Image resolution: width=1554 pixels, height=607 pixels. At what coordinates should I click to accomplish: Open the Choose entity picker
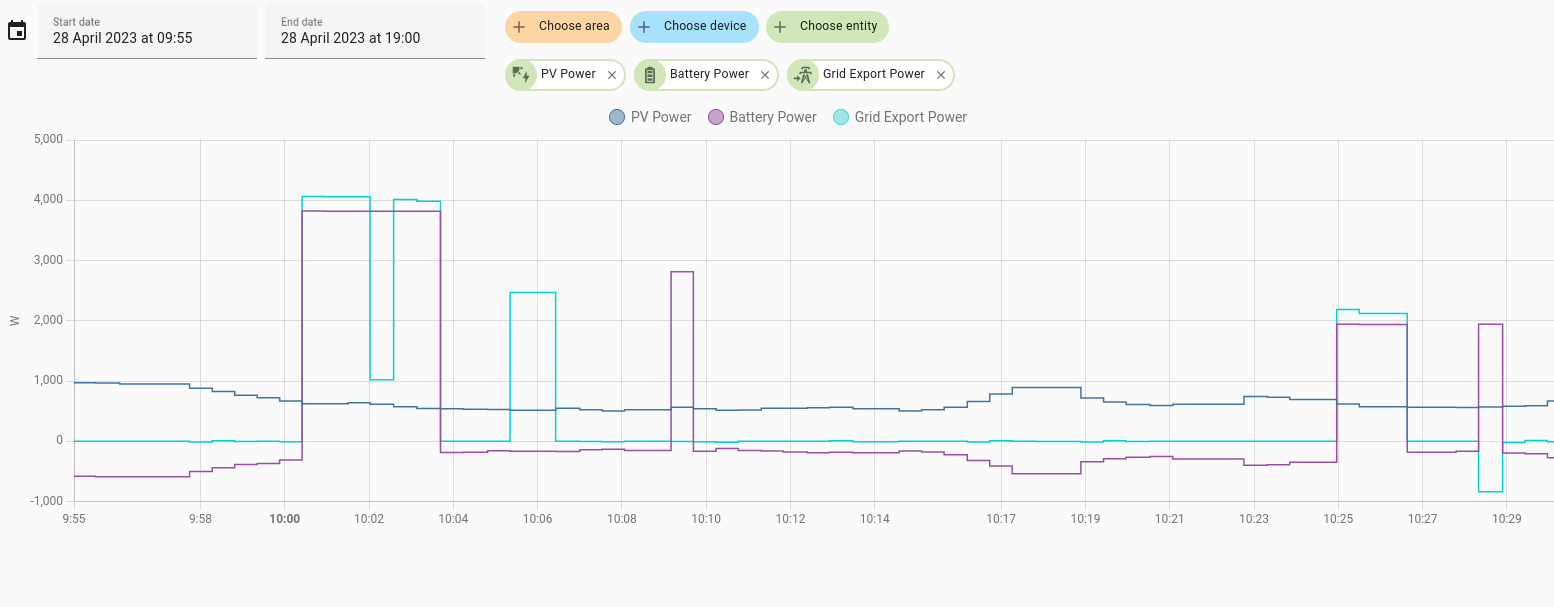click(827, 27)
